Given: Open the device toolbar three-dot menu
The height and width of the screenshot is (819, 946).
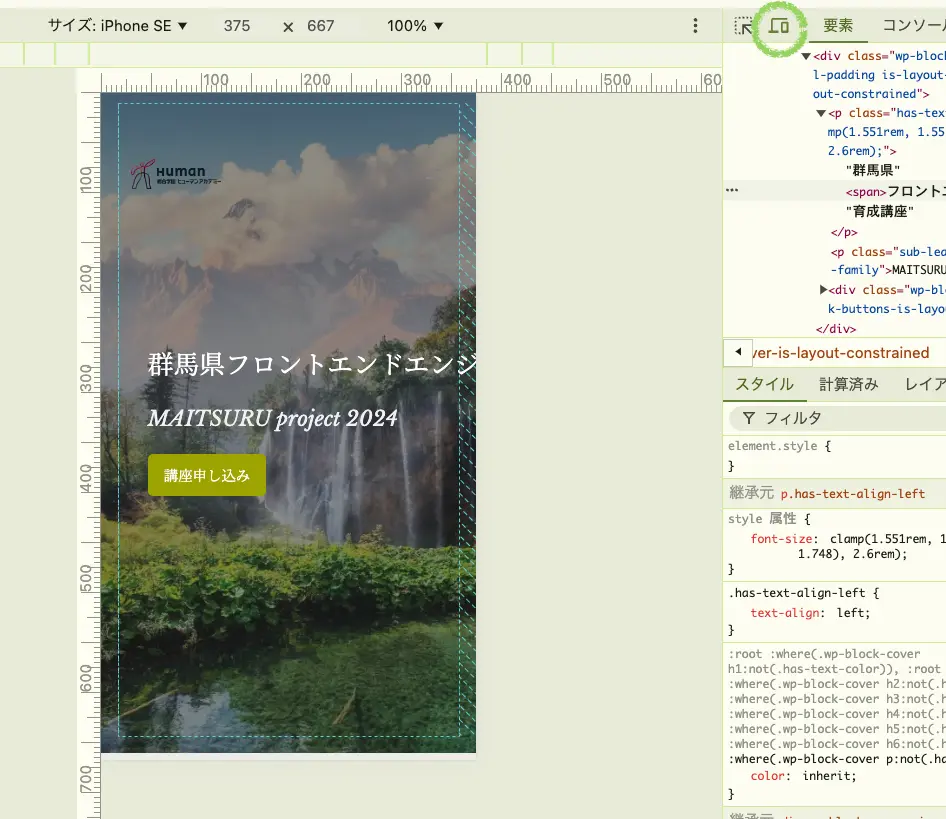Looking at the screenshot, I should pyautogui.click(x=696, y=26).
